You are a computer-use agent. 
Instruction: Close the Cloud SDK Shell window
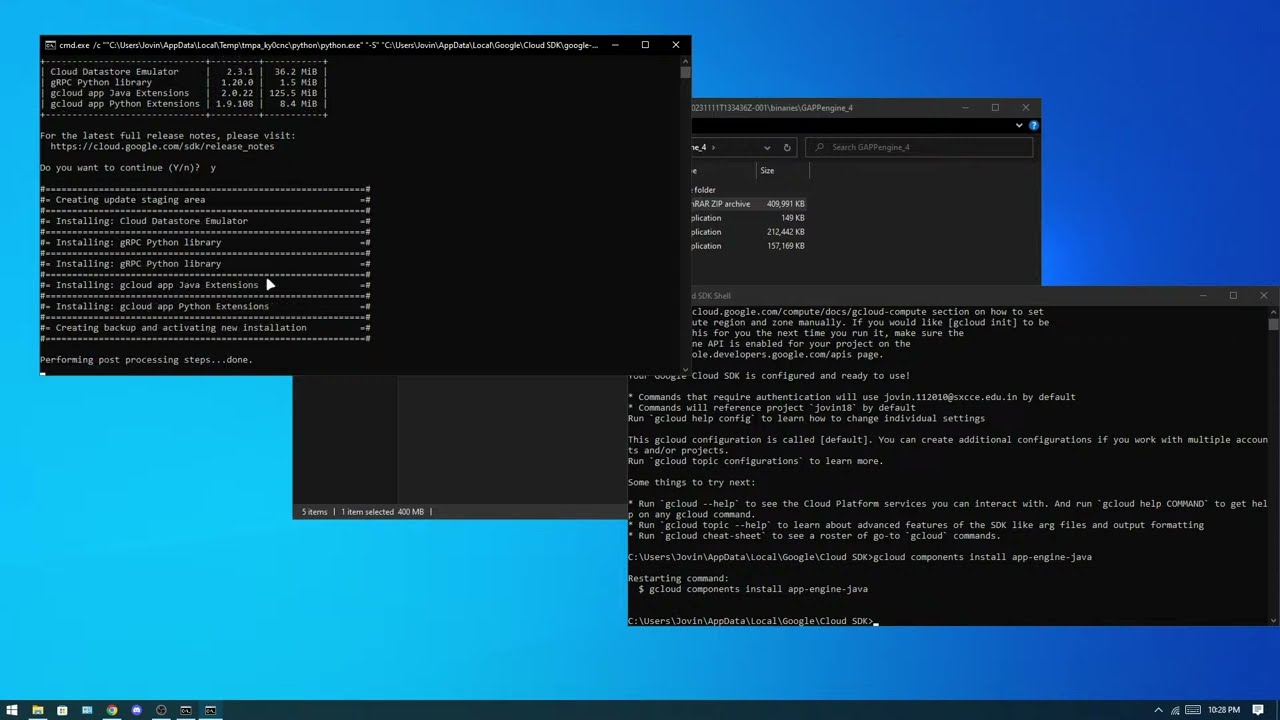(x=1264, y=295)
